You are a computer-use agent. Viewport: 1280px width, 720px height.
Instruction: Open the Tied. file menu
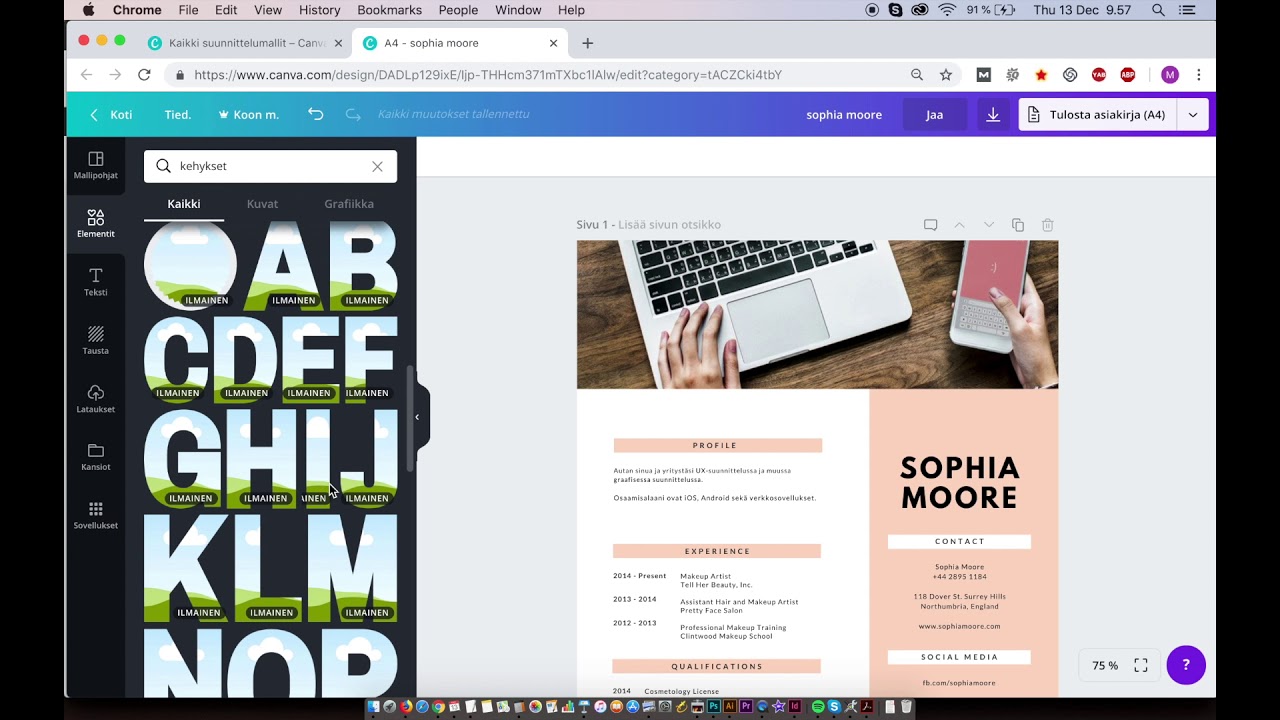pyautogui.click(x=178, y=114)
